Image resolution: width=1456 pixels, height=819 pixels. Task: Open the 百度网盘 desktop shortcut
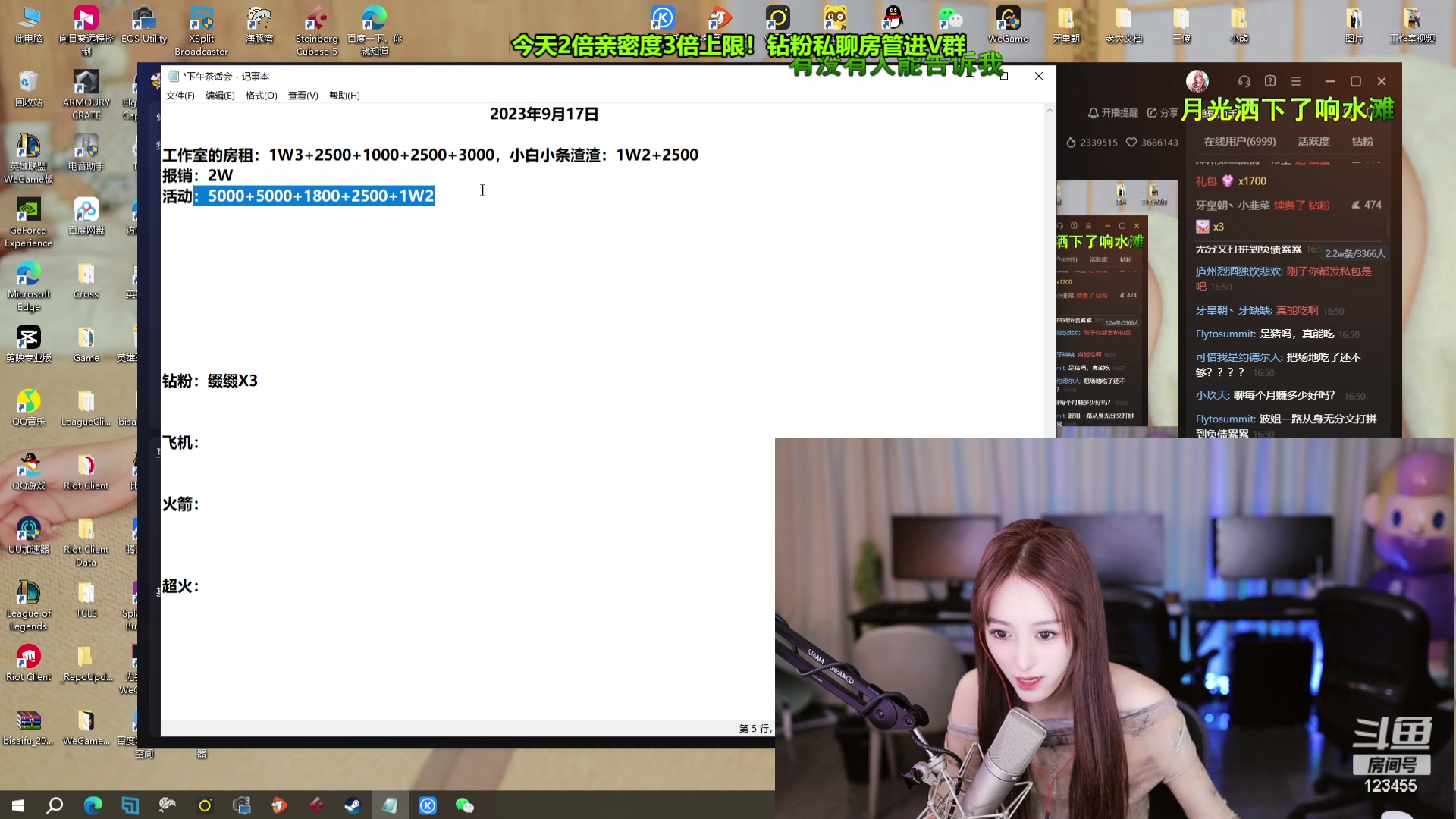click(86, 216)
